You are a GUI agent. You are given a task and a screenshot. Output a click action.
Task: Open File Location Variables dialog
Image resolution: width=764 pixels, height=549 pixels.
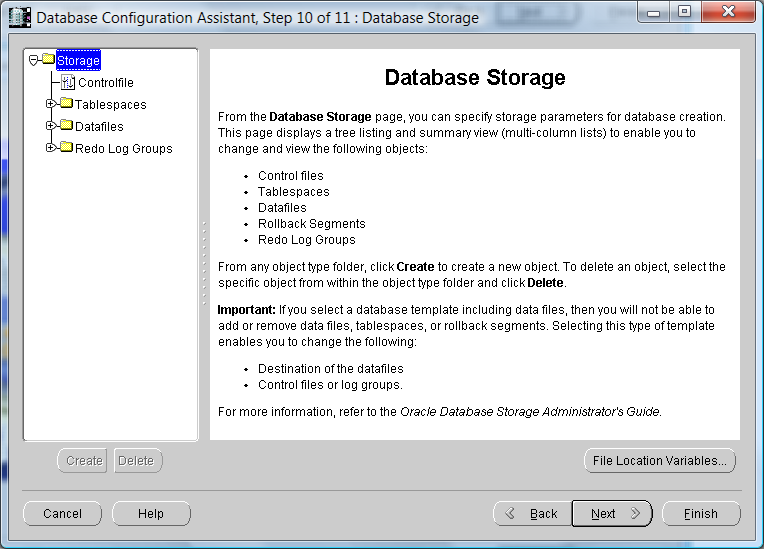point(660,460)
